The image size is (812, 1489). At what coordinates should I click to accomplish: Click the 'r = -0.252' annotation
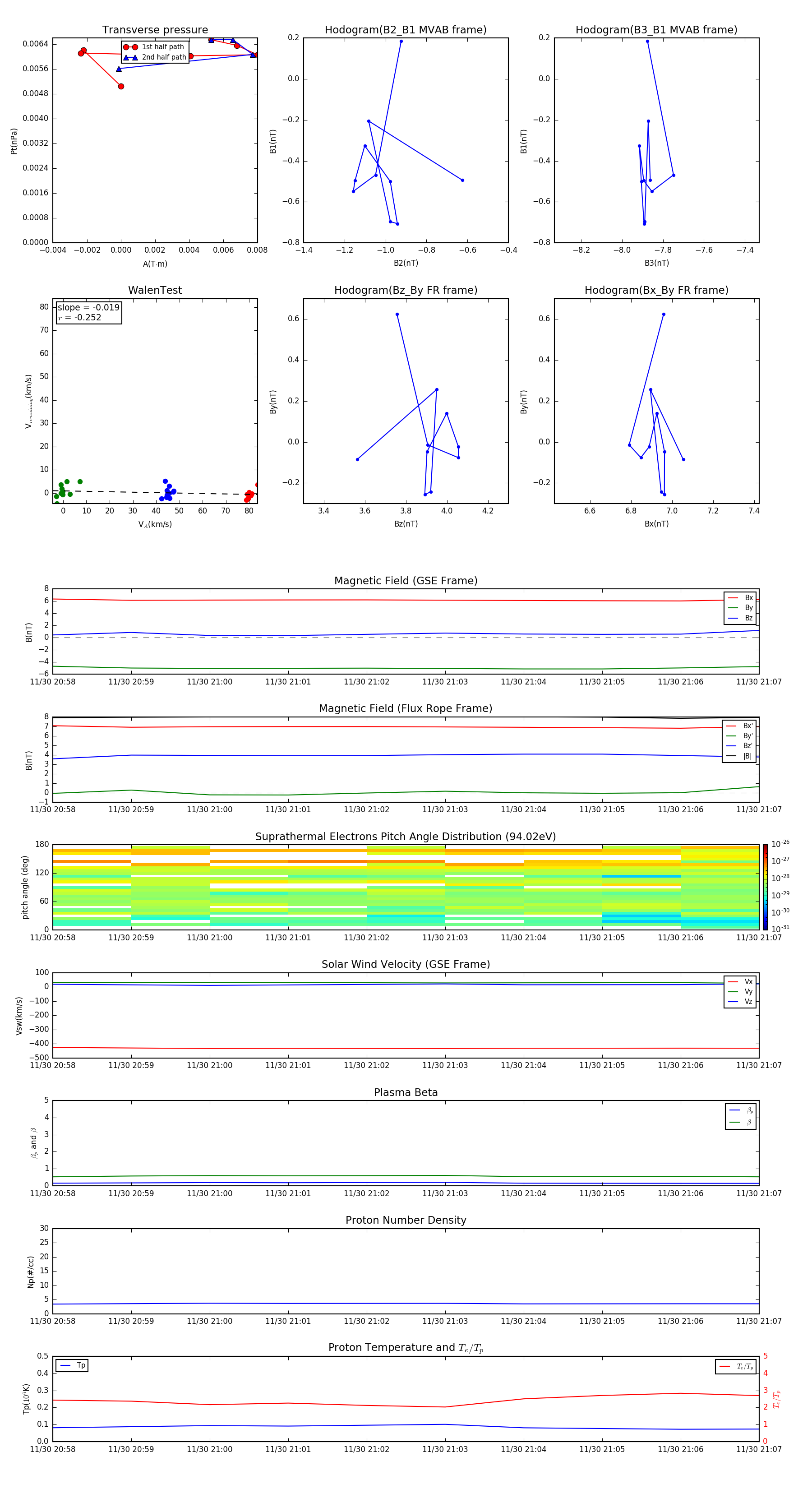click(x=80, y=317)
